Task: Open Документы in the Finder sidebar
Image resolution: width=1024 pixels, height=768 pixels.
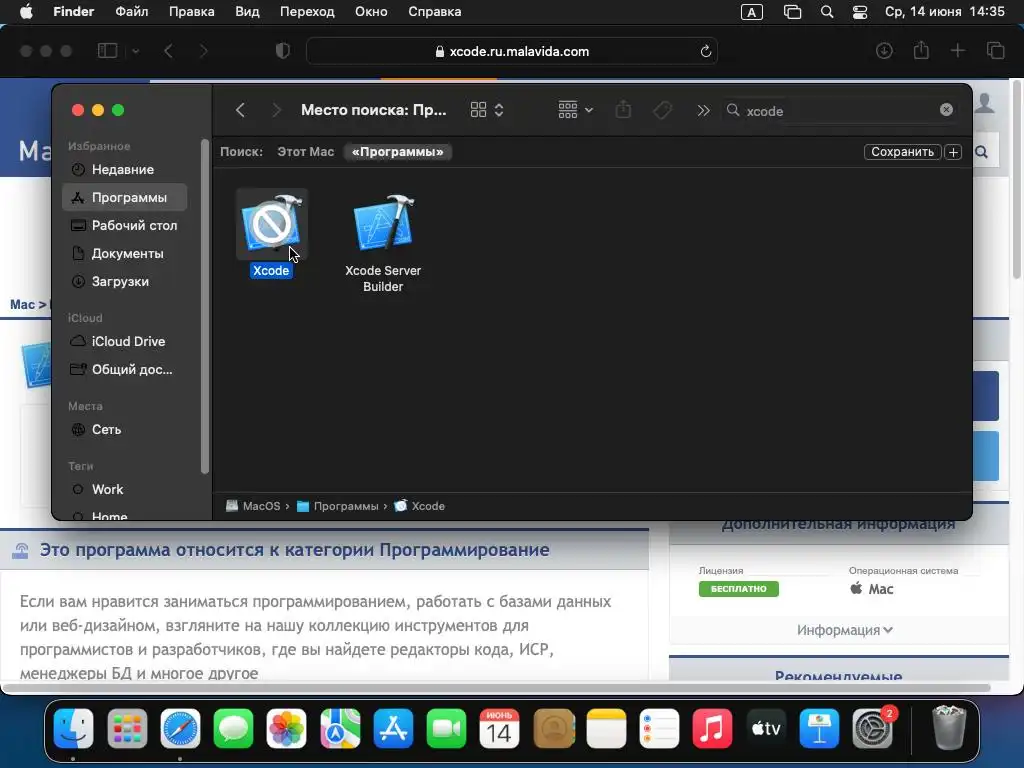Action: (x=124, y=253)
